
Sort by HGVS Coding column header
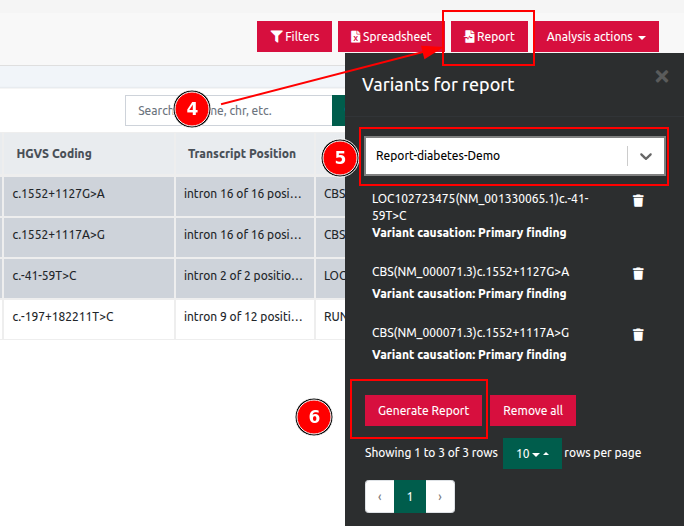[54, 154]
